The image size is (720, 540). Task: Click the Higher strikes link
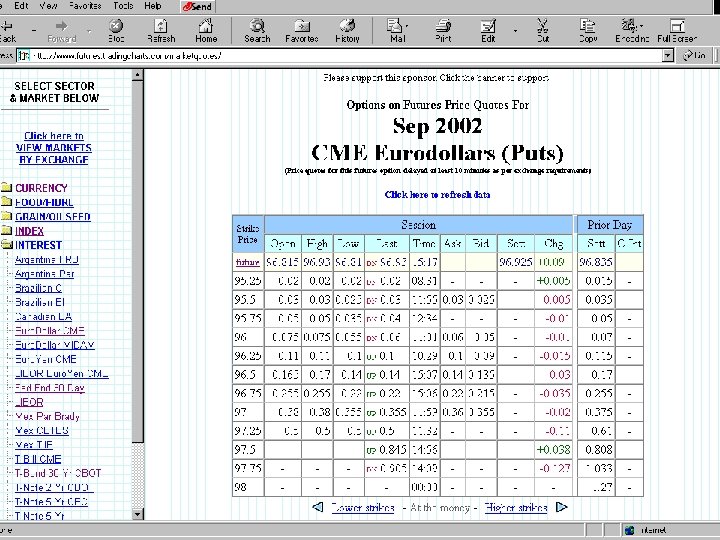point(516,508)
